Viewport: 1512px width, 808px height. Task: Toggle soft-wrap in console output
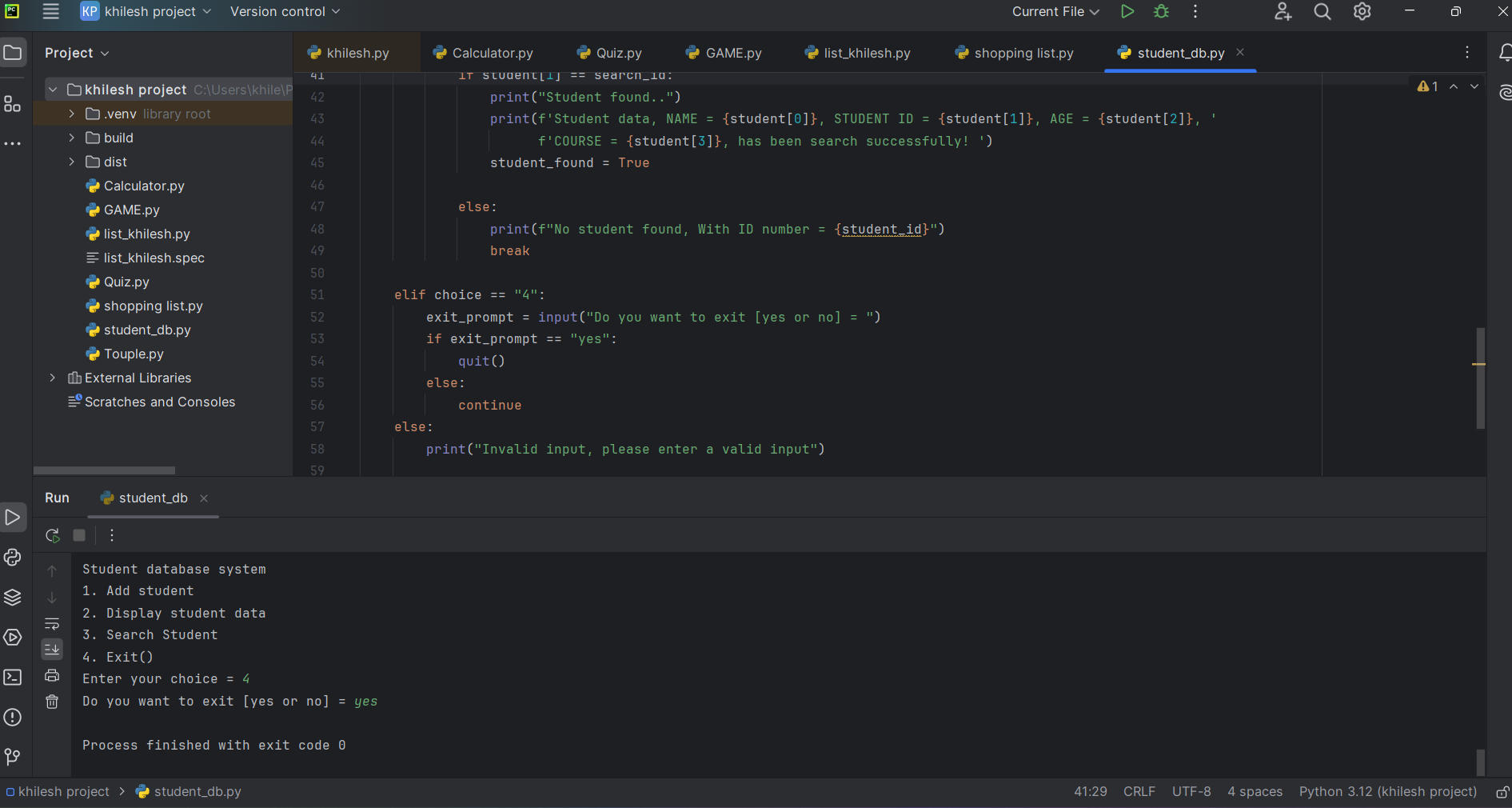pos(52,623)
